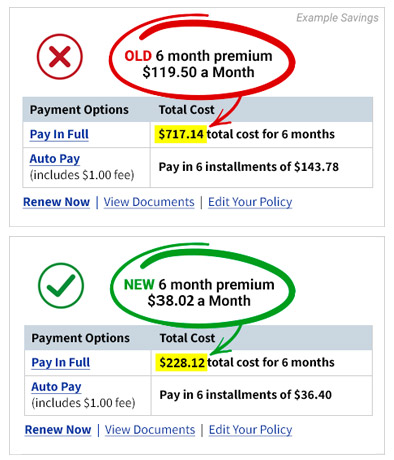Click the red X circle icon

[x=60, y=56]
